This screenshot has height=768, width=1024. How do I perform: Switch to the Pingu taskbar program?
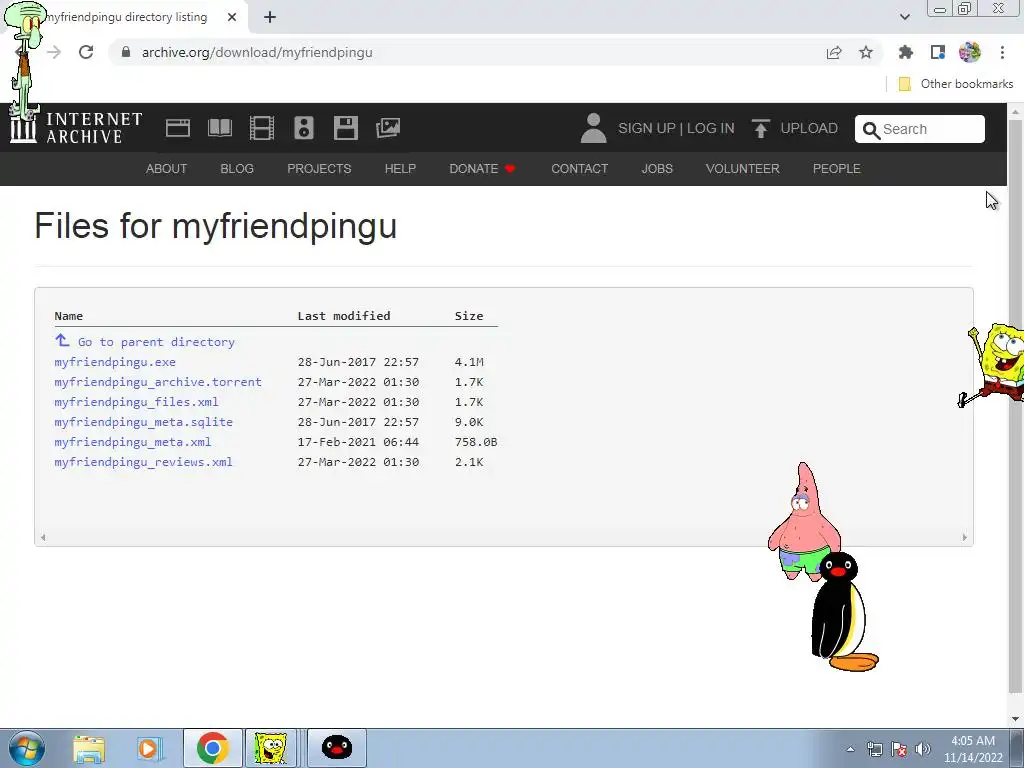click(337, 748)
